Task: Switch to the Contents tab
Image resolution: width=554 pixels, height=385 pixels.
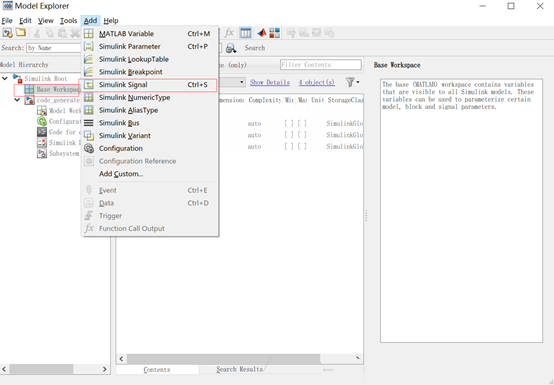Action: pos(157,369)
